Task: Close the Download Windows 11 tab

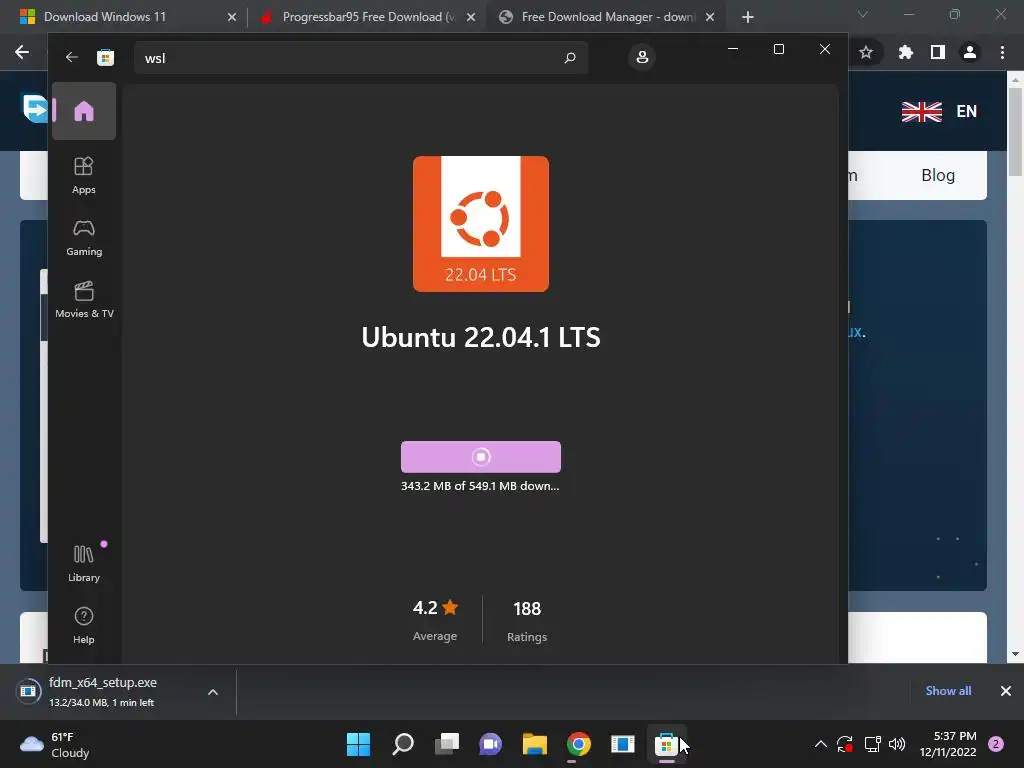Action: 232,17
